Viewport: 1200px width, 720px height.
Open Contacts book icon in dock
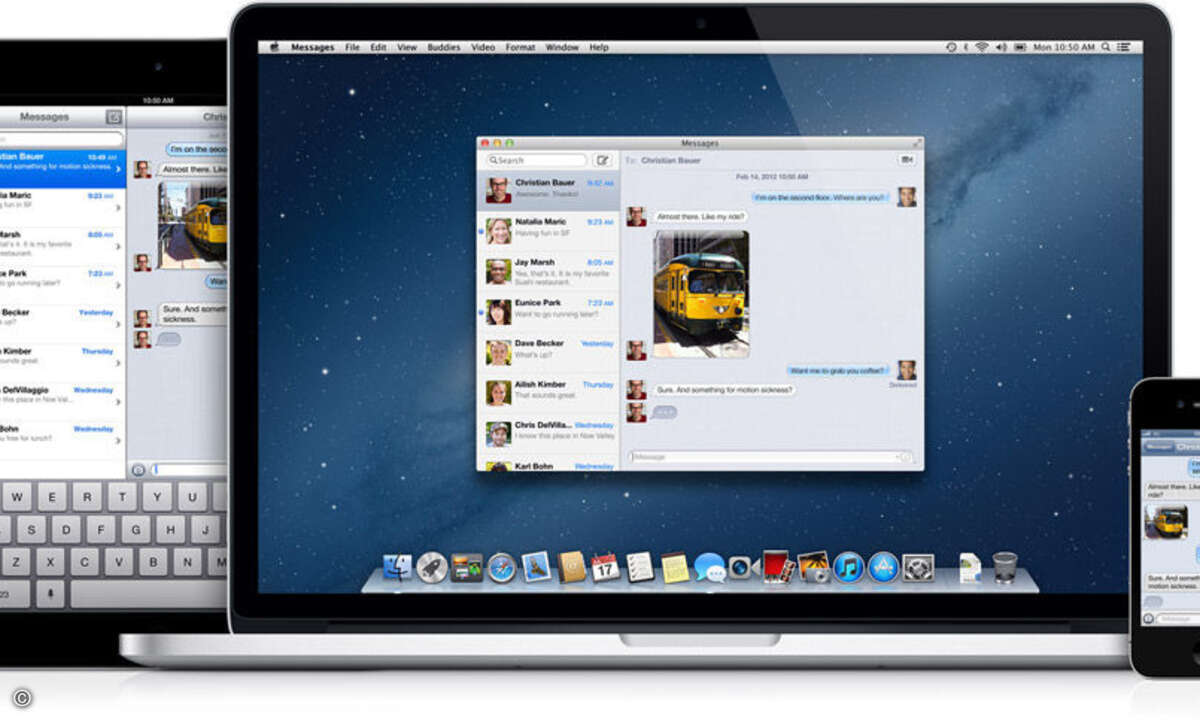point(571,567)
